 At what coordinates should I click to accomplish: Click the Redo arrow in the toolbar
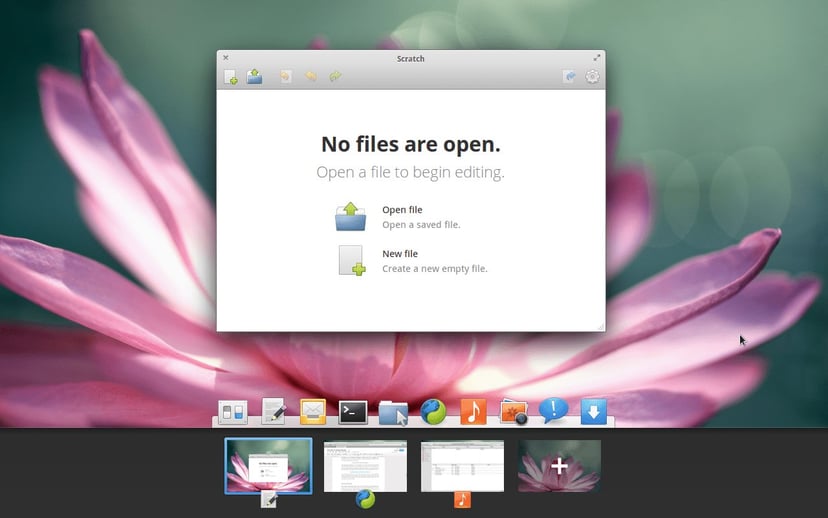pyautogui.click(x=335, y=77)
